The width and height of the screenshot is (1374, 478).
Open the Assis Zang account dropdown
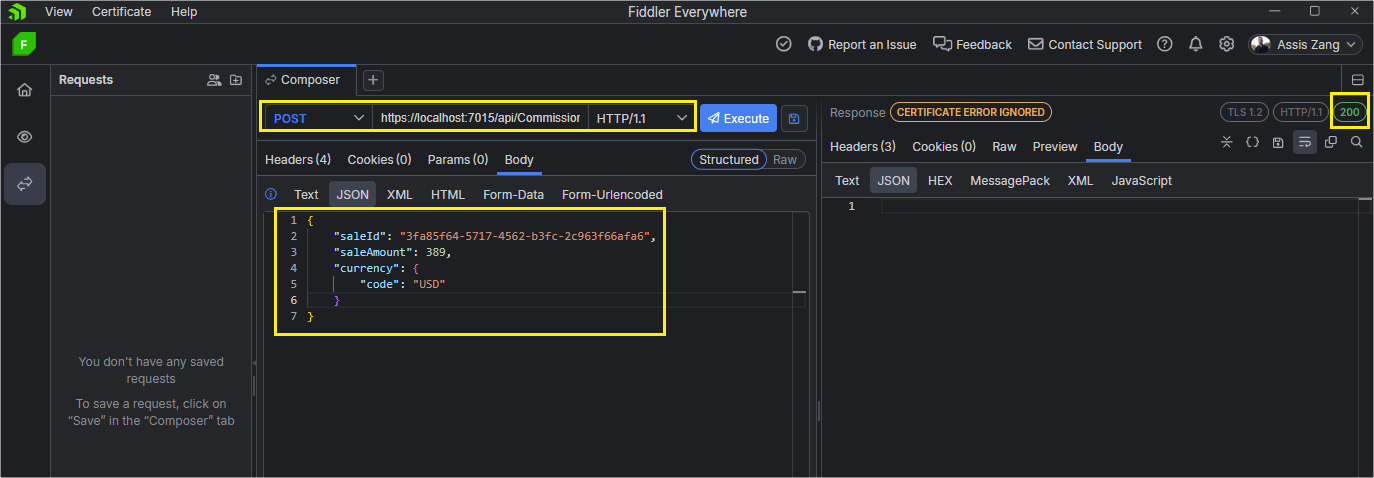tap(1305, 44)
